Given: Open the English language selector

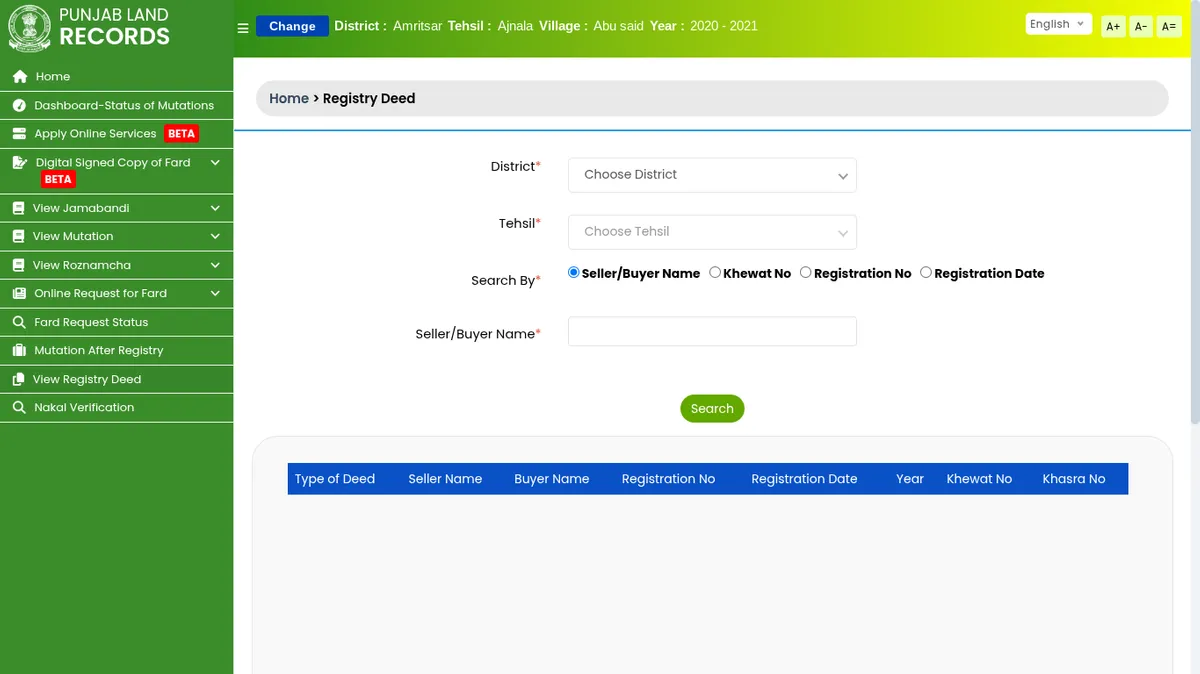Looking at the screenshot, I should click(1057, 25).
